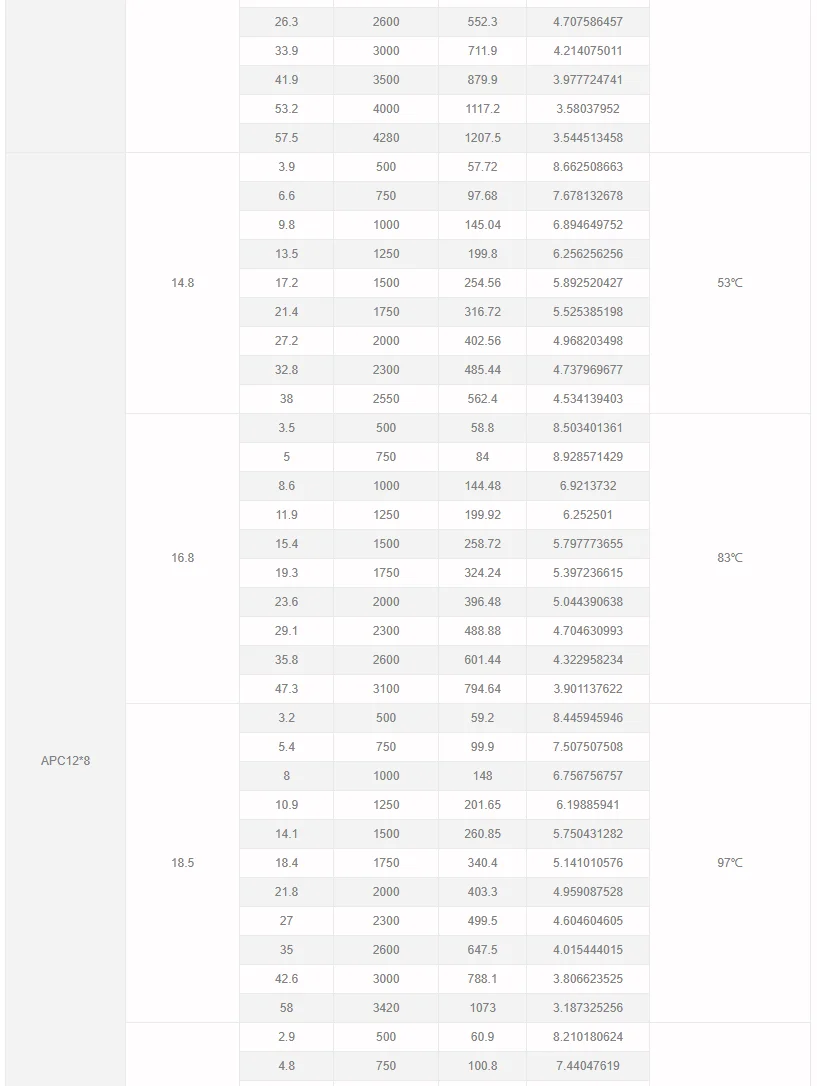The height and width of the screenshot is (1086, 817).
Task: Select power value 794.64
Action: [483, 689]
